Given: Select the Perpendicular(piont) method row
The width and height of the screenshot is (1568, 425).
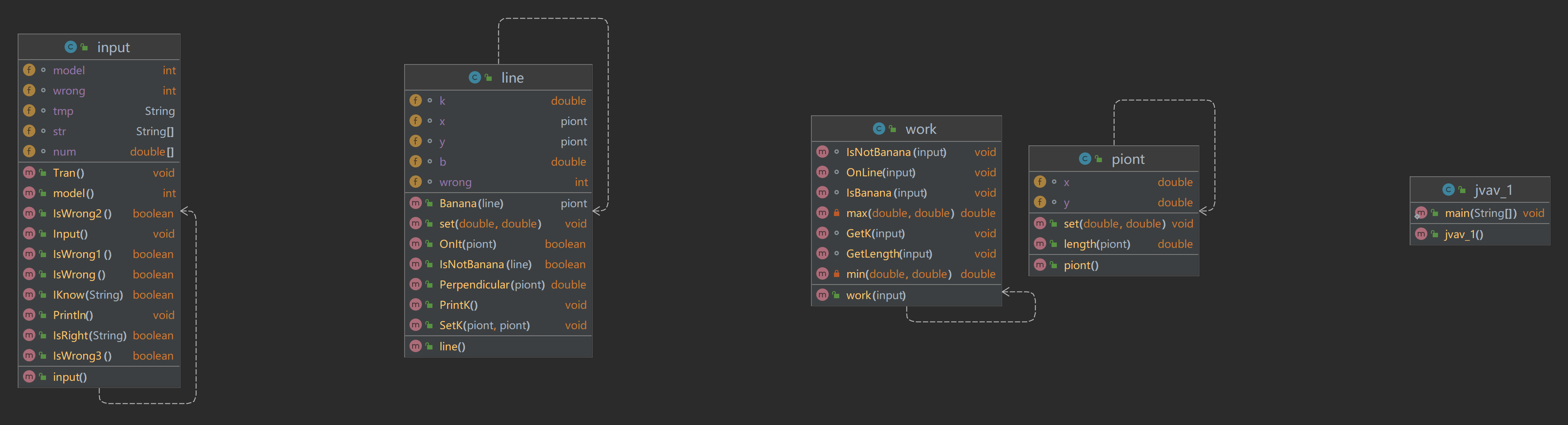Looking at the screenshot, I should pyautogui.click(x=492, y=285).
